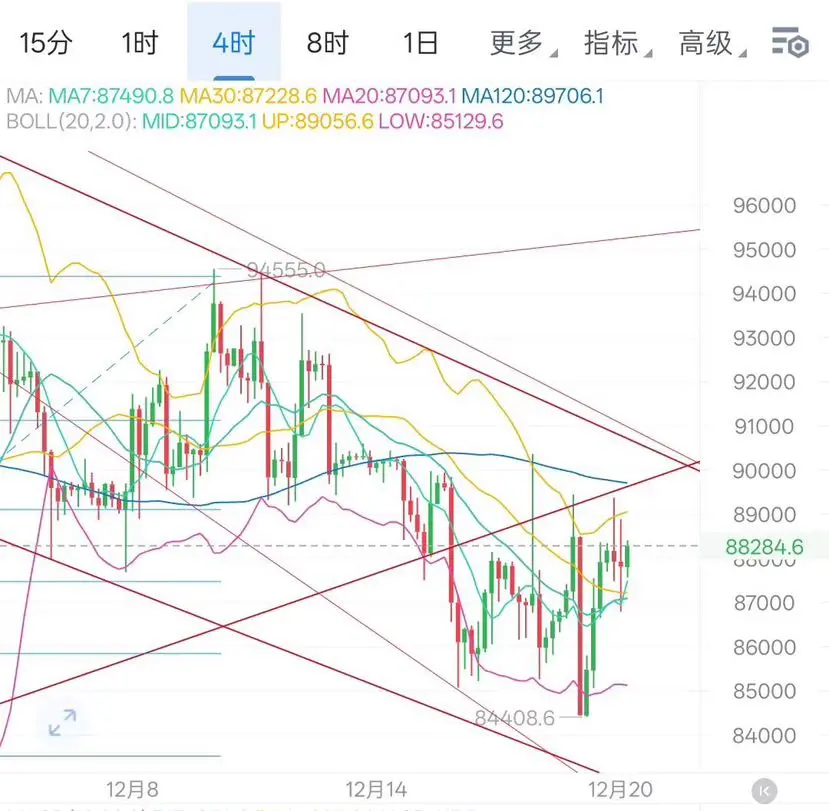
Task: Click the 95000 price axis label
Action: (764, 250)
